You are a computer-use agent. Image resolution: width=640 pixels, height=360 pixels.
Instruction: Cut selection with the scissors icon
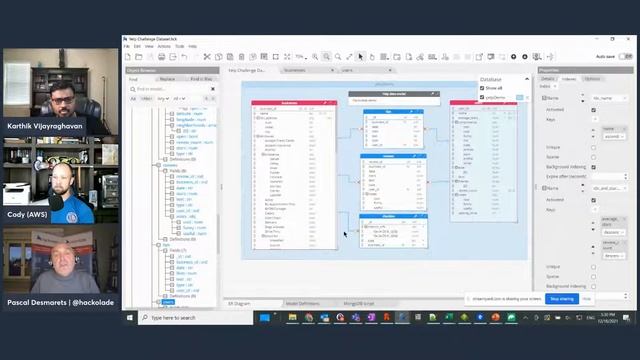(x=207, y=57)
